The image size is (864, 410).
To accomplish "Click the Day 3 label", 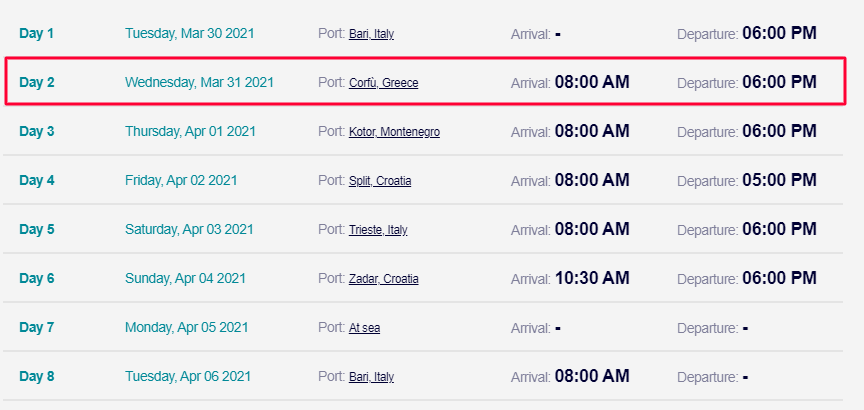I will [x=37, y=132].
